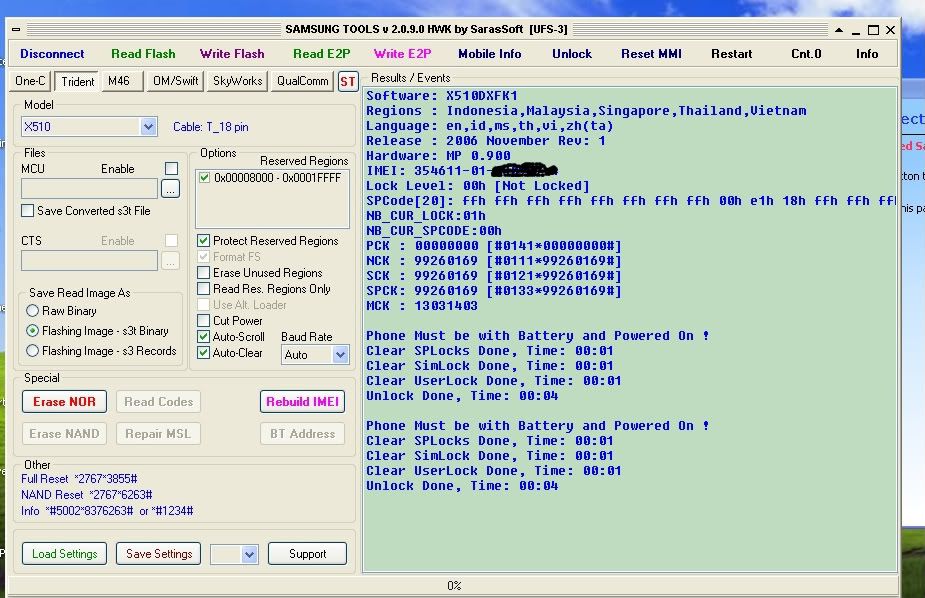Expand the Model X510 dropdown
Image resolution: width=925 pixels, height=598 pixels.
pyautogui.click(x=148, y=126)
